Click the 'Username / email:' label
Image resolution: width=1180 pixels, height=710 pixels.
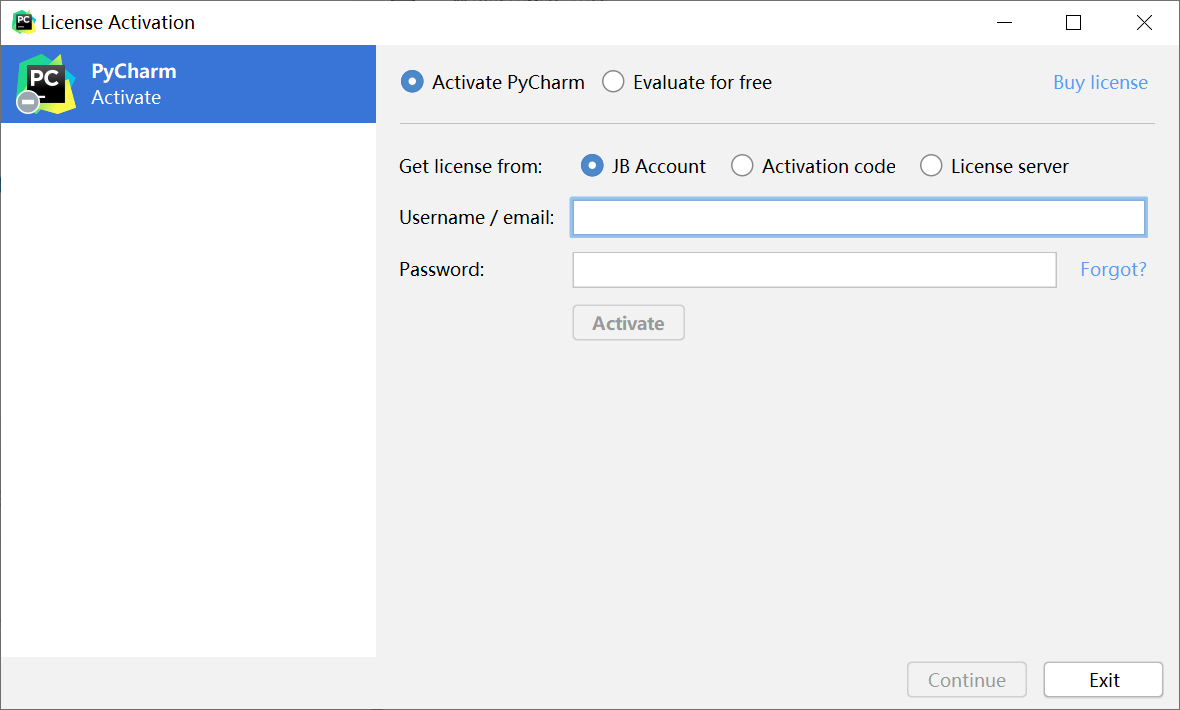coord(476,218)
